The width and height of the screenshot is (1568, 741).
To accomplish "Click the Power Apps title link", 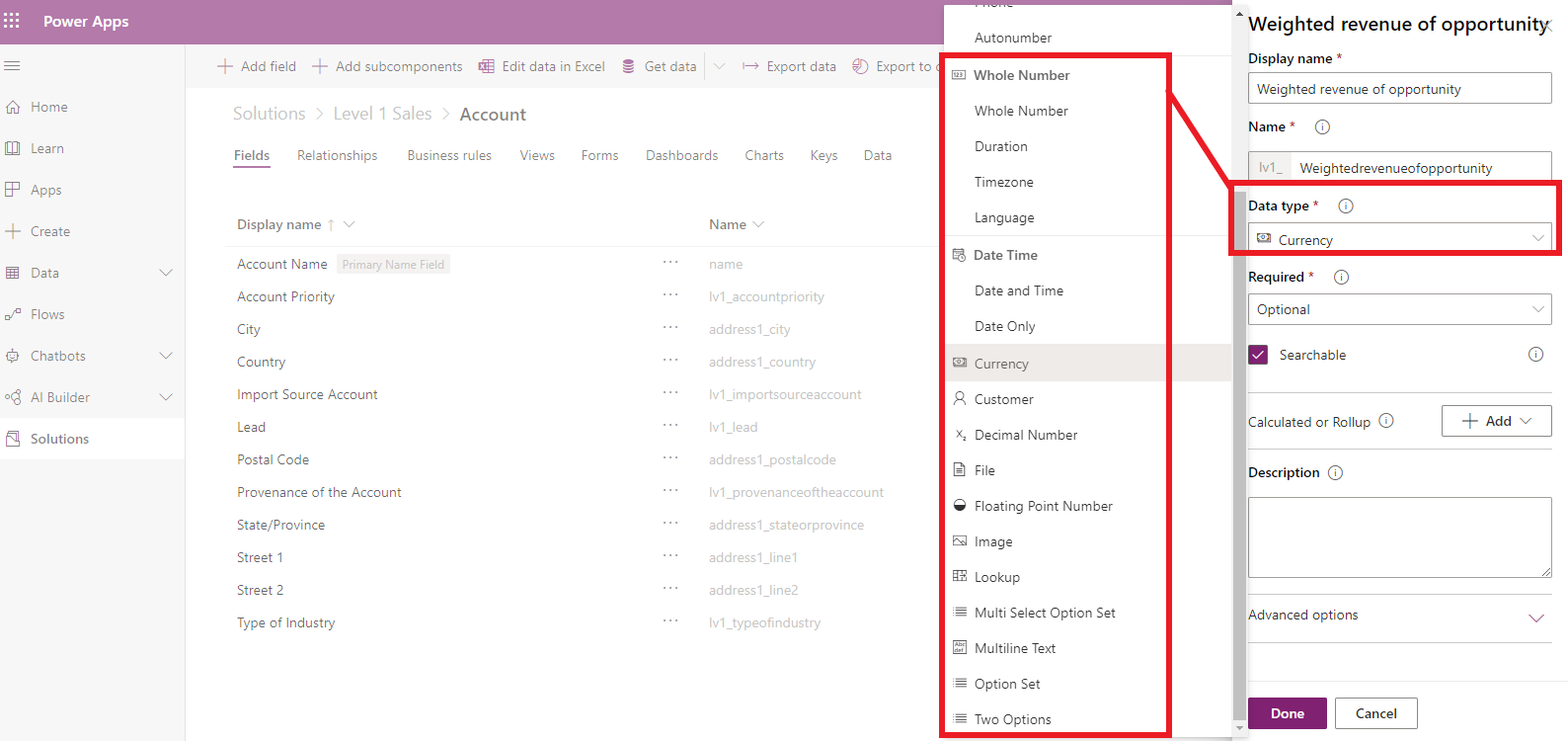I will point(86,21).
